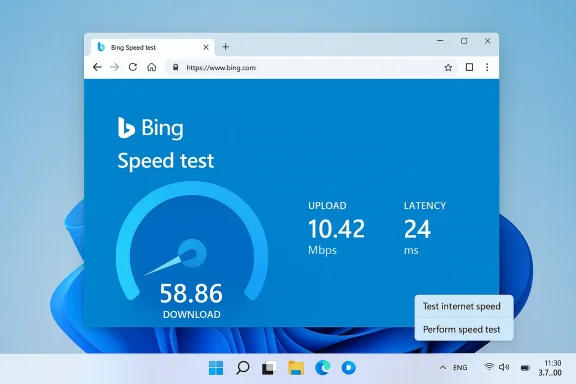576x384 pixels.
Task: Click the DOWNLOAD label under the gauge
Action: 192,315
